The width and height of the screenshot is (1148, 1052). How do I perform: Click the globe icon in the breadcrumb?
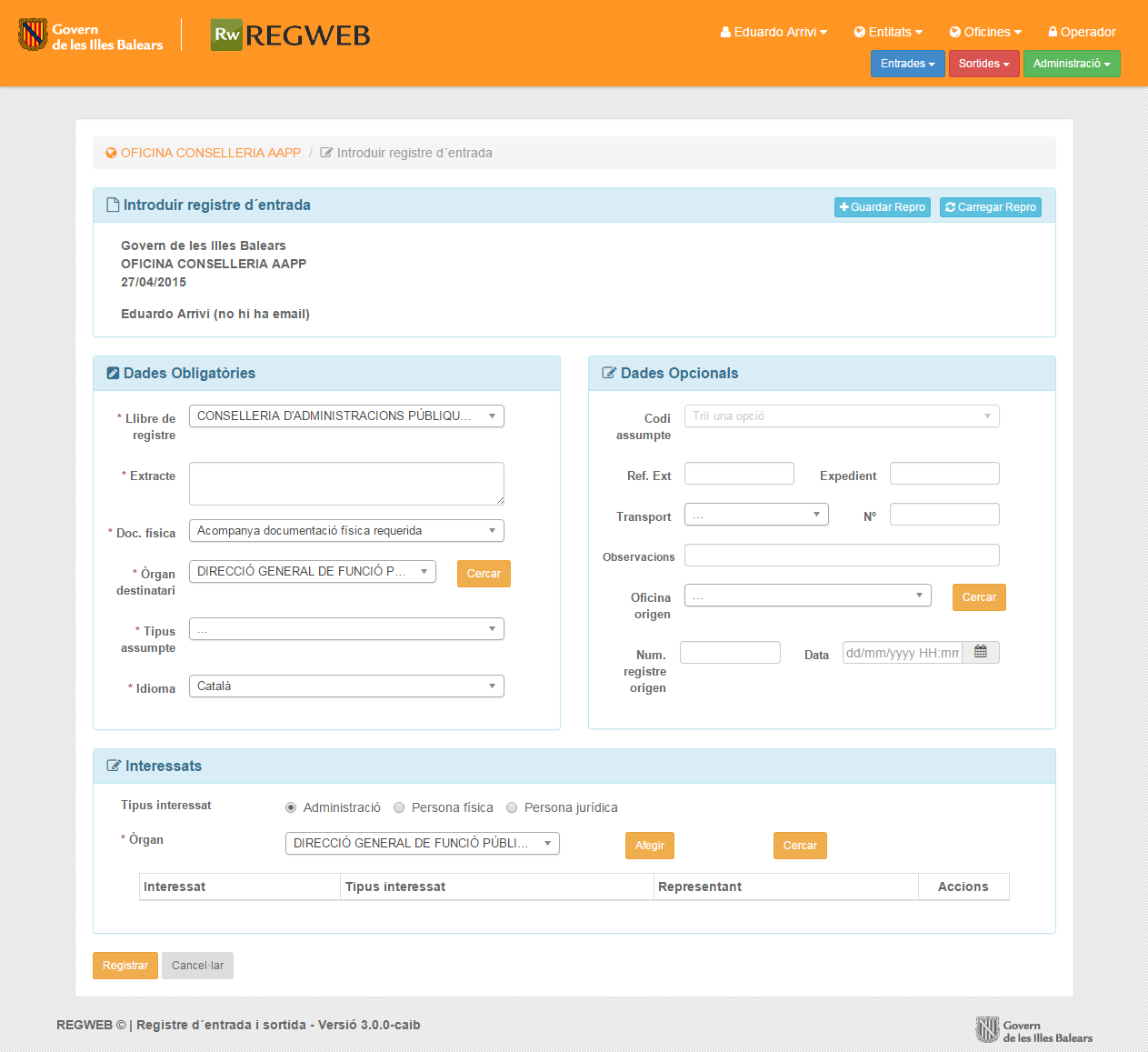[x=111, y=153]
